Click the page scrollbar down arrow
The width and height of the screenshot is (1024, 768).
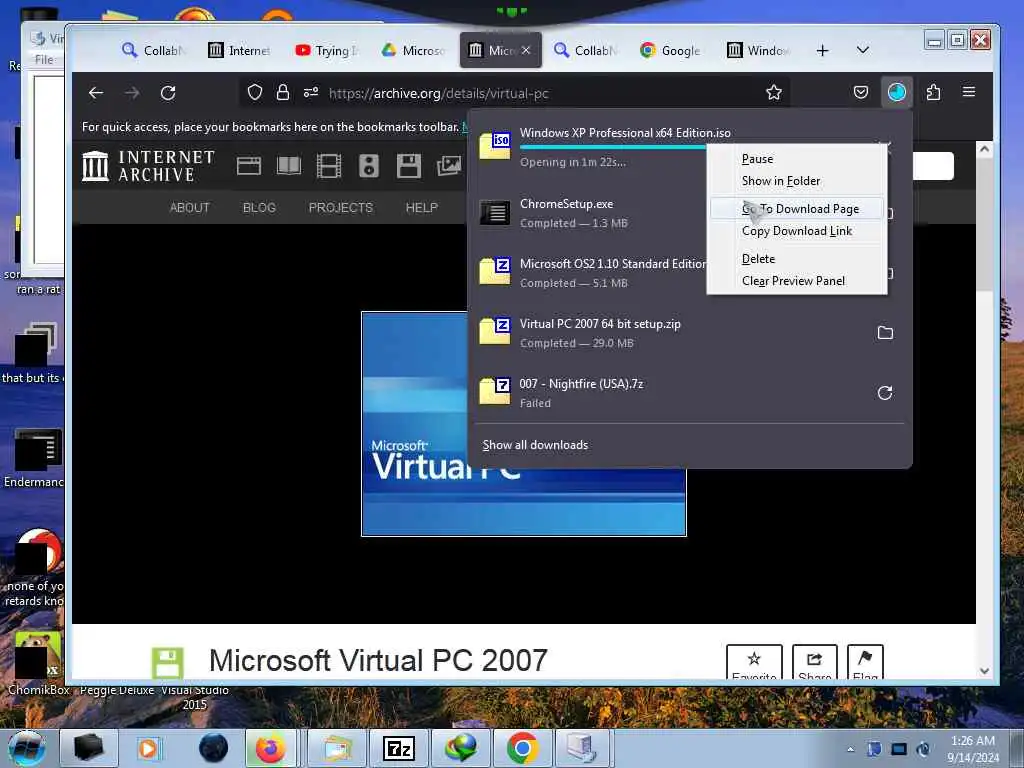(x=985, y=671)
